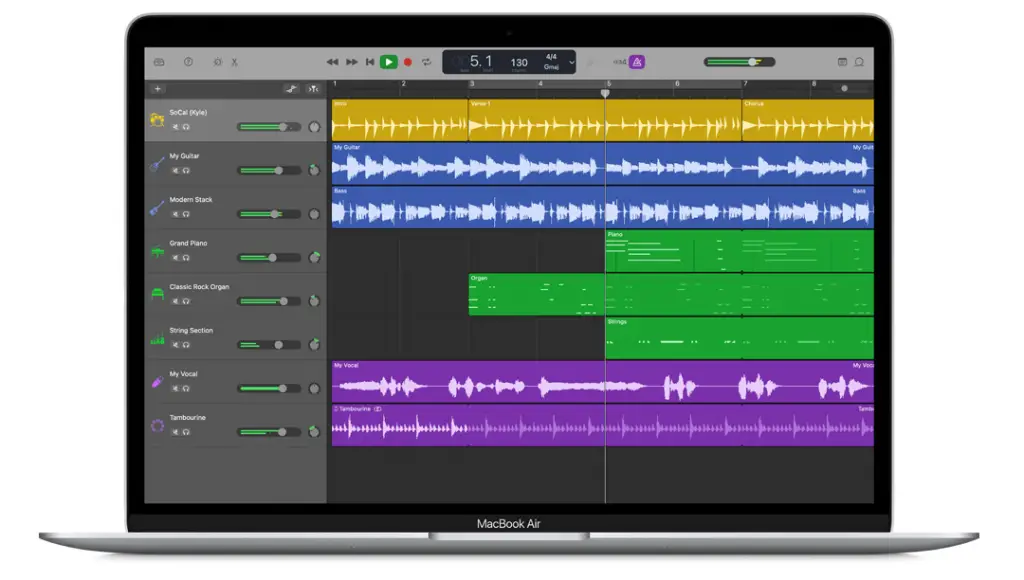Click the My Vocal microphone icon
The height and width of the screenshot is (580, 1024).
point(157,382)
